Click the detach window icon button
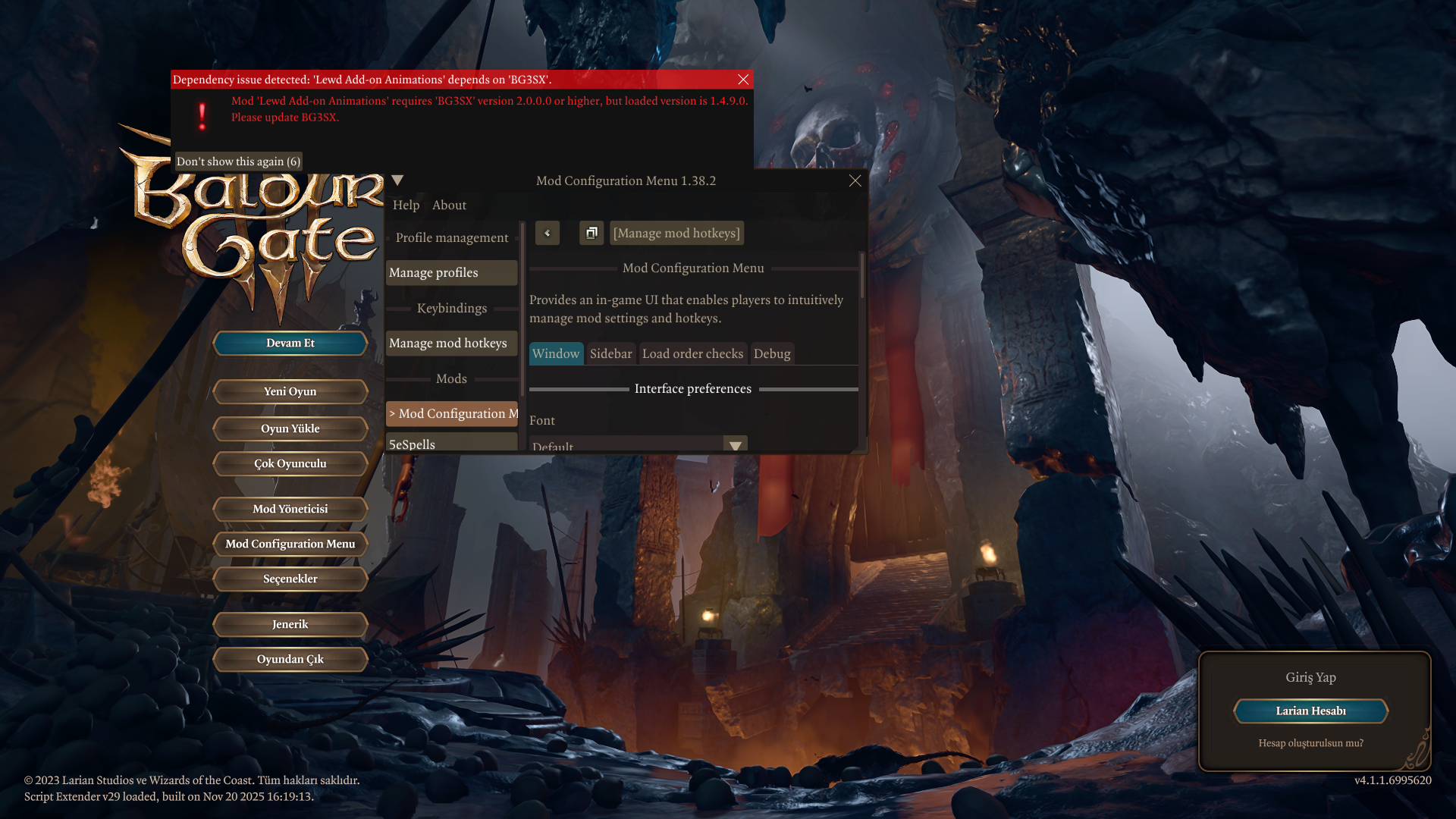This screenshot has height=819, width=1456. [591, 233]
